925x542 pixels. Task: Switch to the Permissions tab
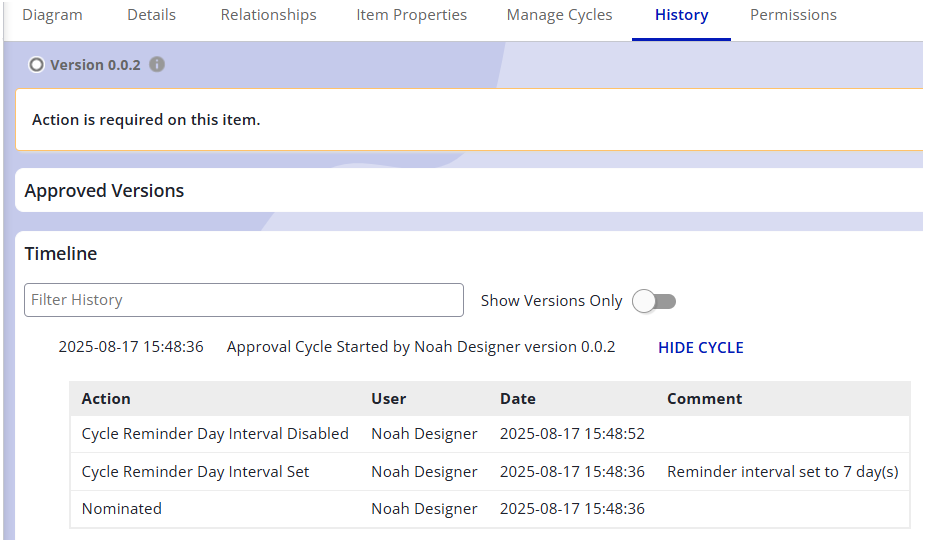tap(793, 15)
